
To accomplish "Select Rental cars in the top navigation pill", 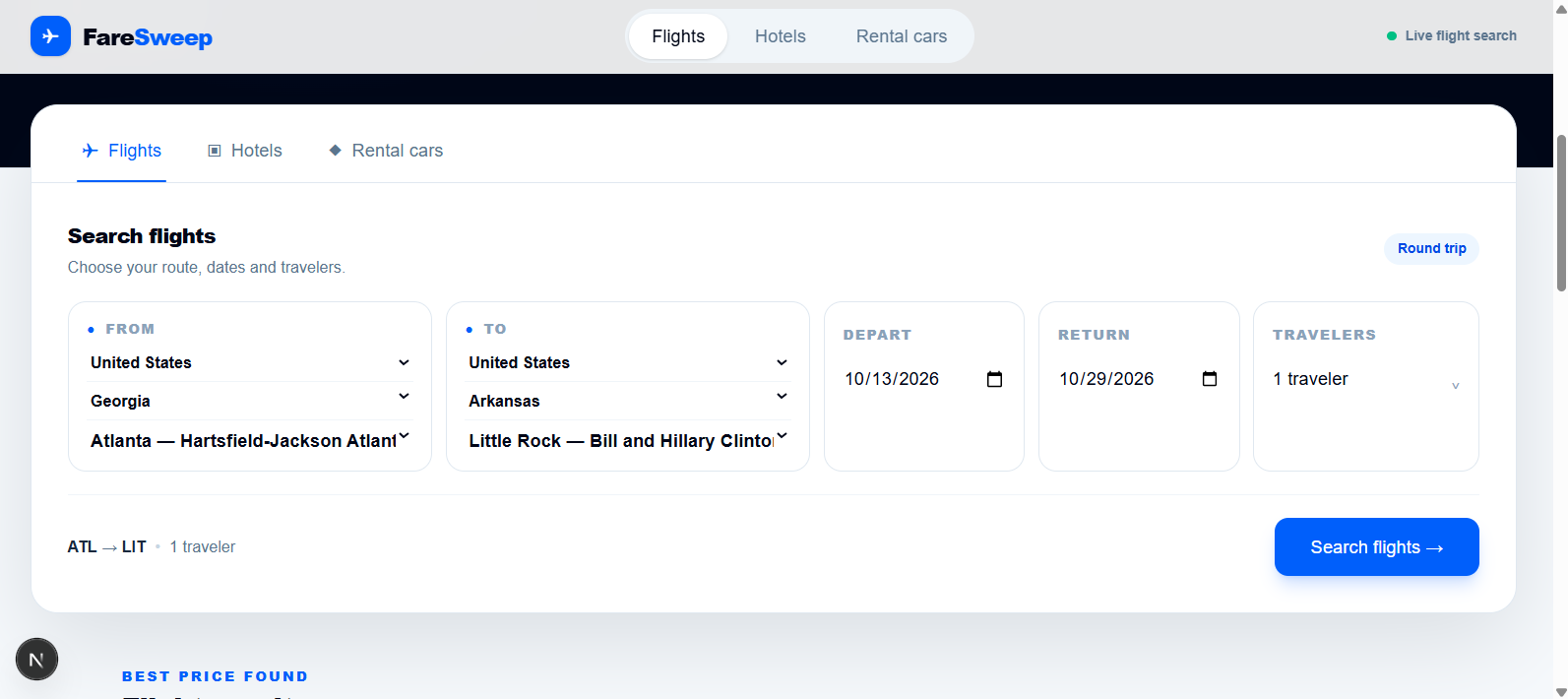I will pyautogui.click(x=902, y=36).
